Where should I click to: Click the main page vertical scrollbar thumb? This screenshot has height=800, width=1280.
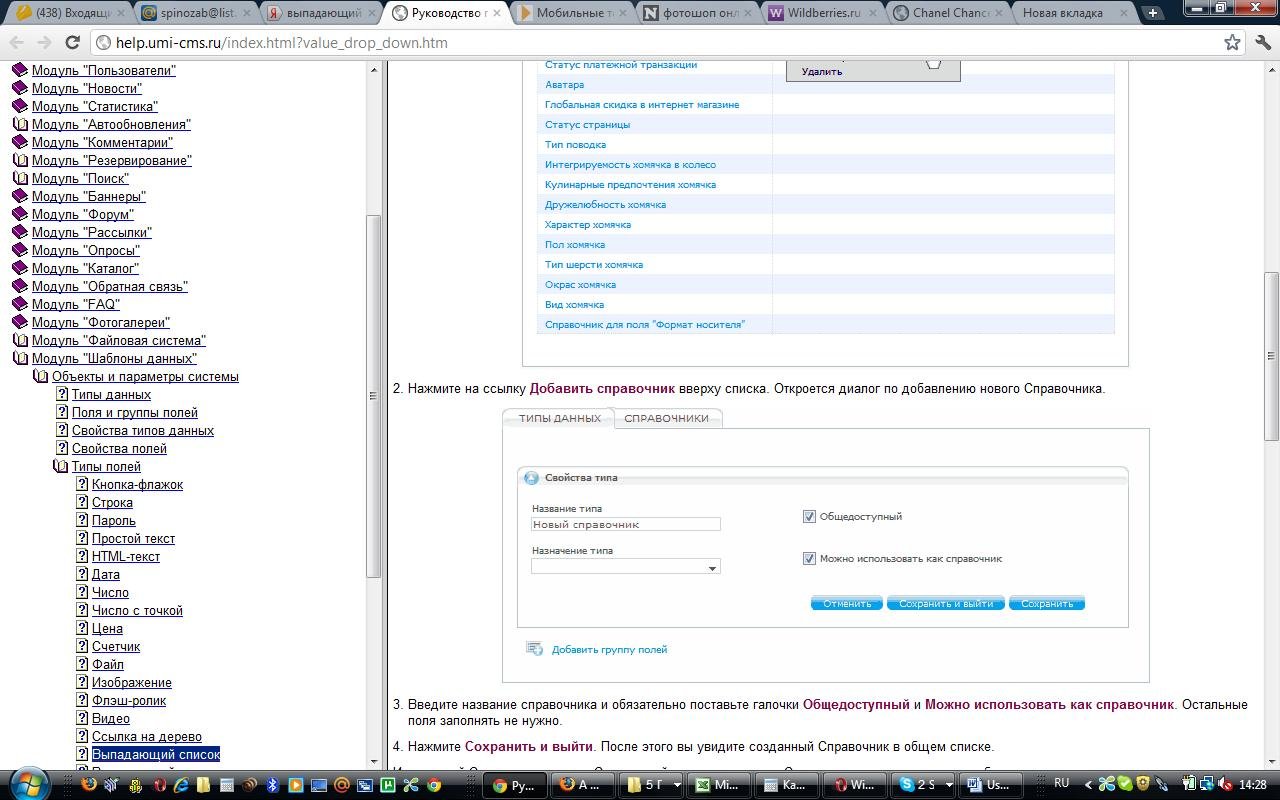(1271, 355)
